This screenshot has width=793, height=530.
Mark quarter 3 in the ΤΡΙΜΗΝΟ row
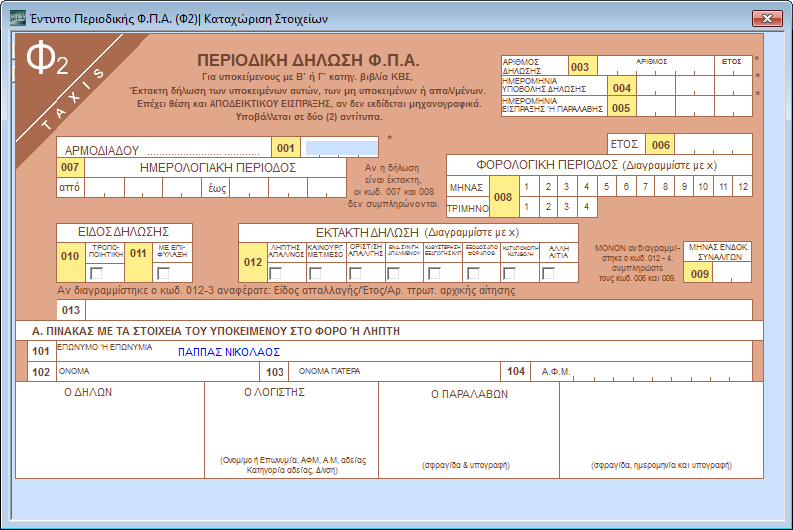(566, 207)
